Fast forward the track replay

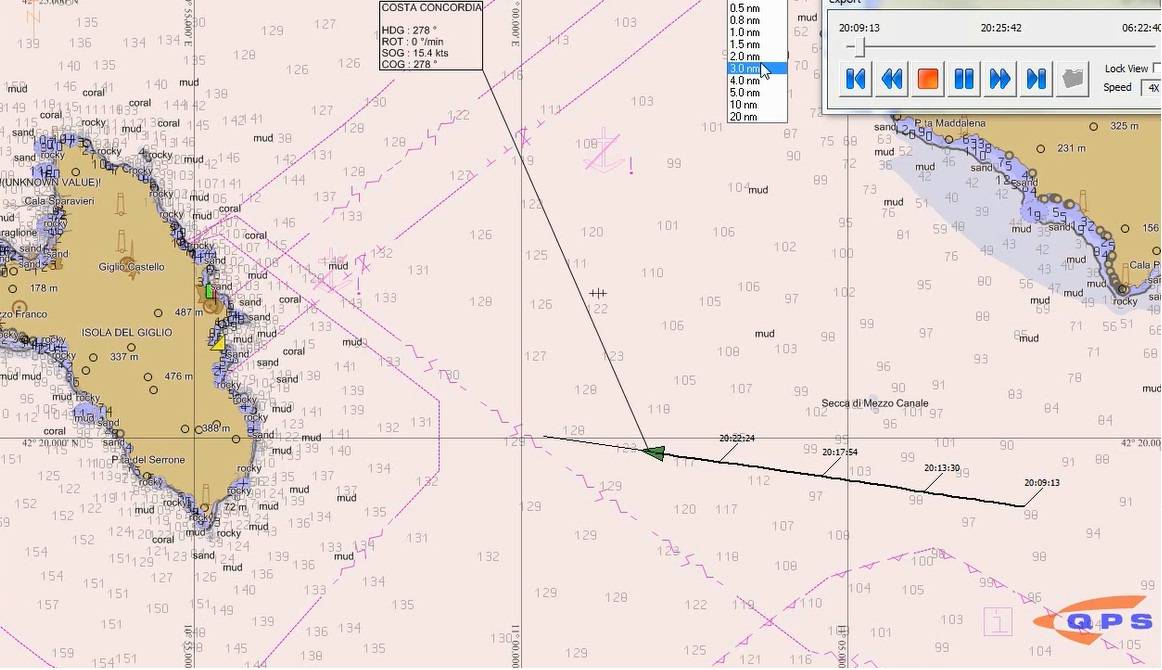pyautogui.click(x=1000, y=79)
